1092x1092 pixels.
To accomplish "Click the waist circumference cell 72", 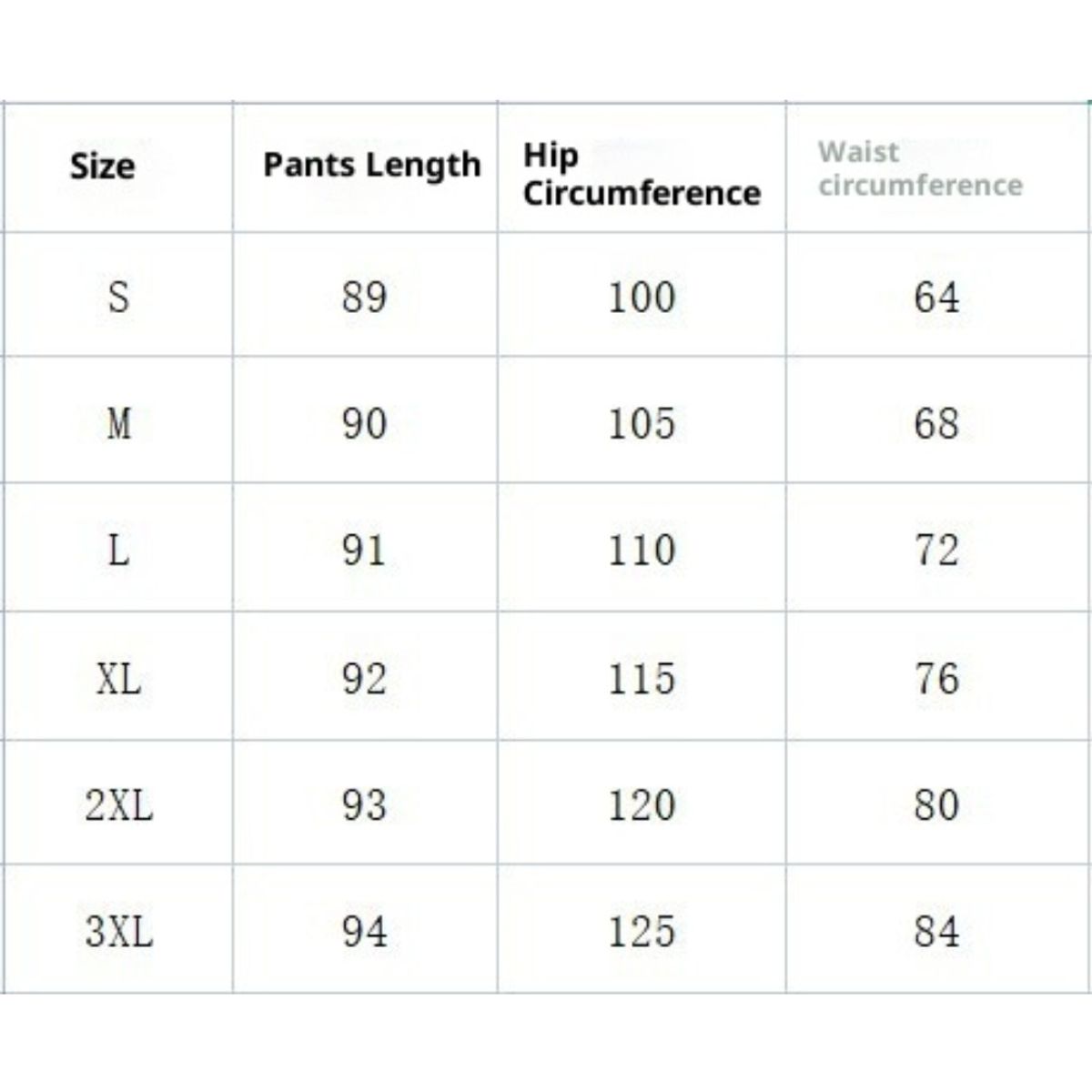I will pos(936,550).
